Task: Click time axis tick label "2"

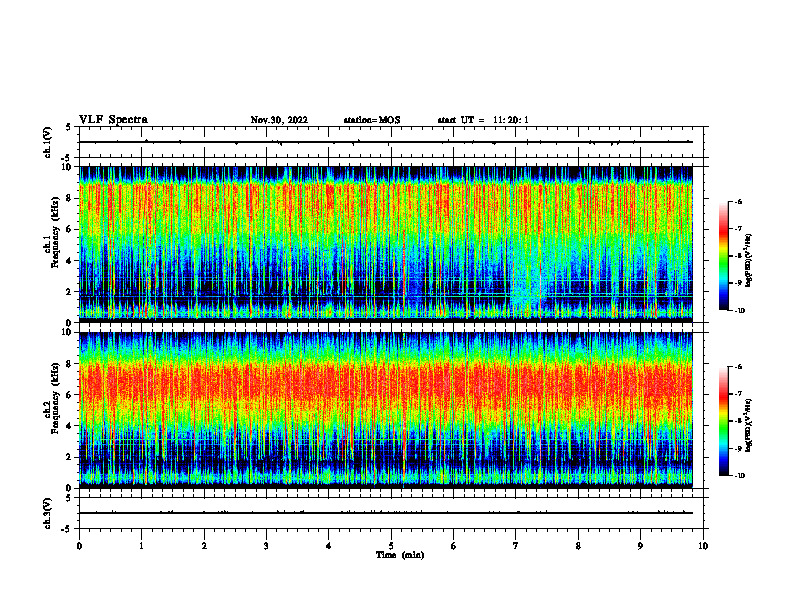Action: [204, 546]
